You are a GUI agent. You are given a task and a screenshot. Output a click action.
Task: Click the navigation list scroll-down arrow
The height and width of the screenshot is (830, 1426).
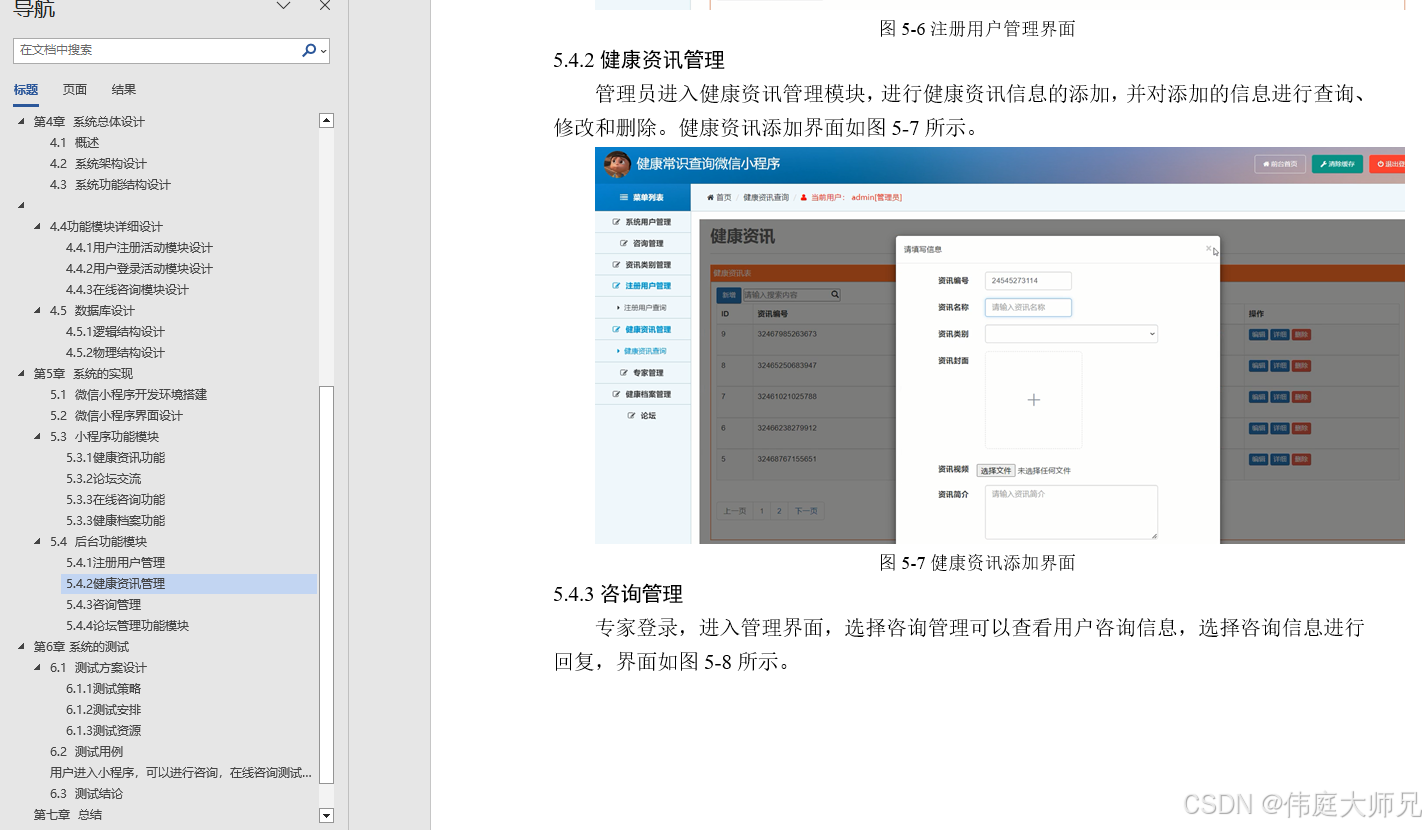point(326,816)
